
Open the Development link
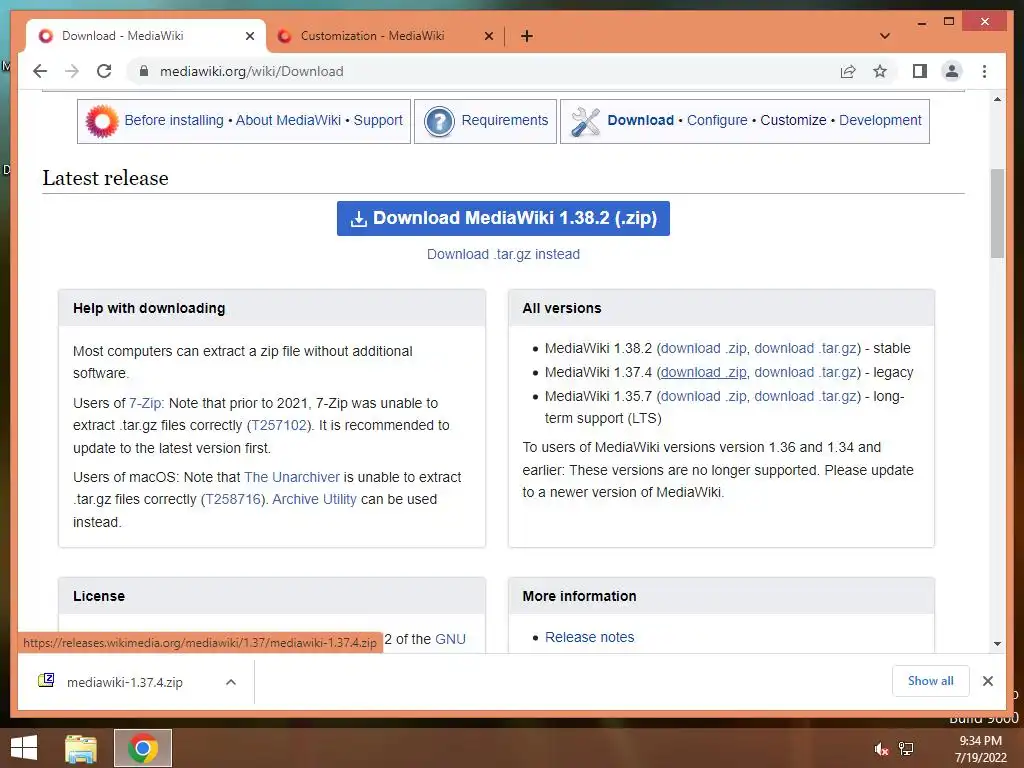[x=880, y=120]
